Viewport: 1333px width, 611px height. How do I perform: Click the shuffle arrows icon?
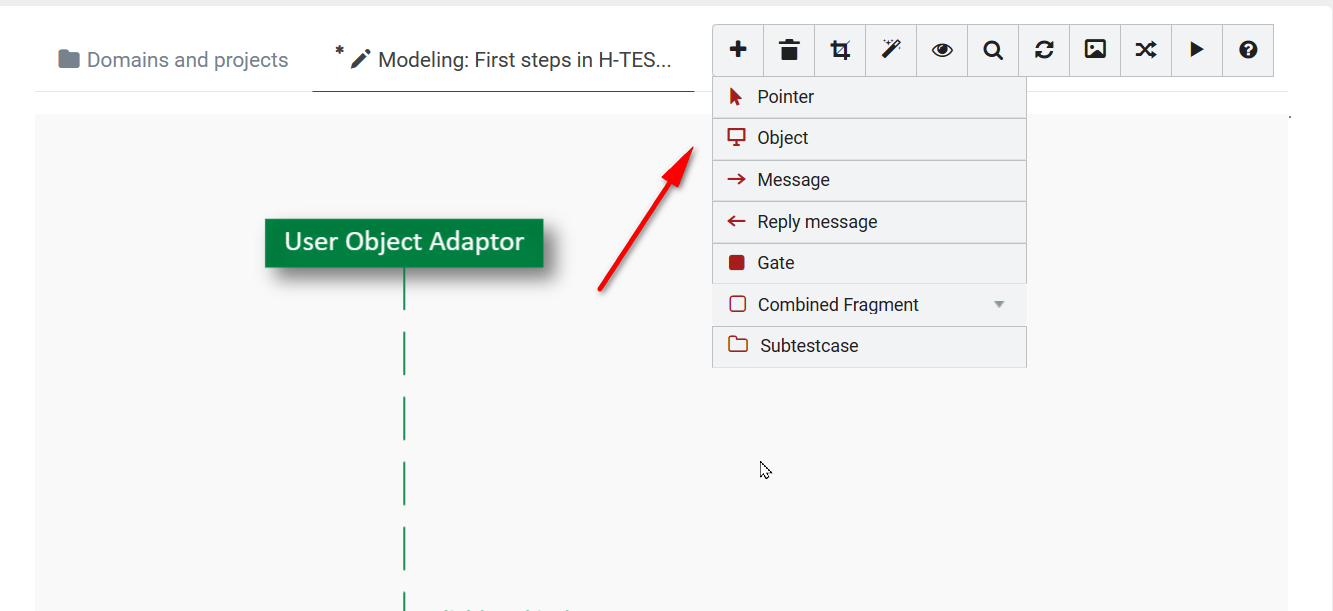coord(1146,50)
